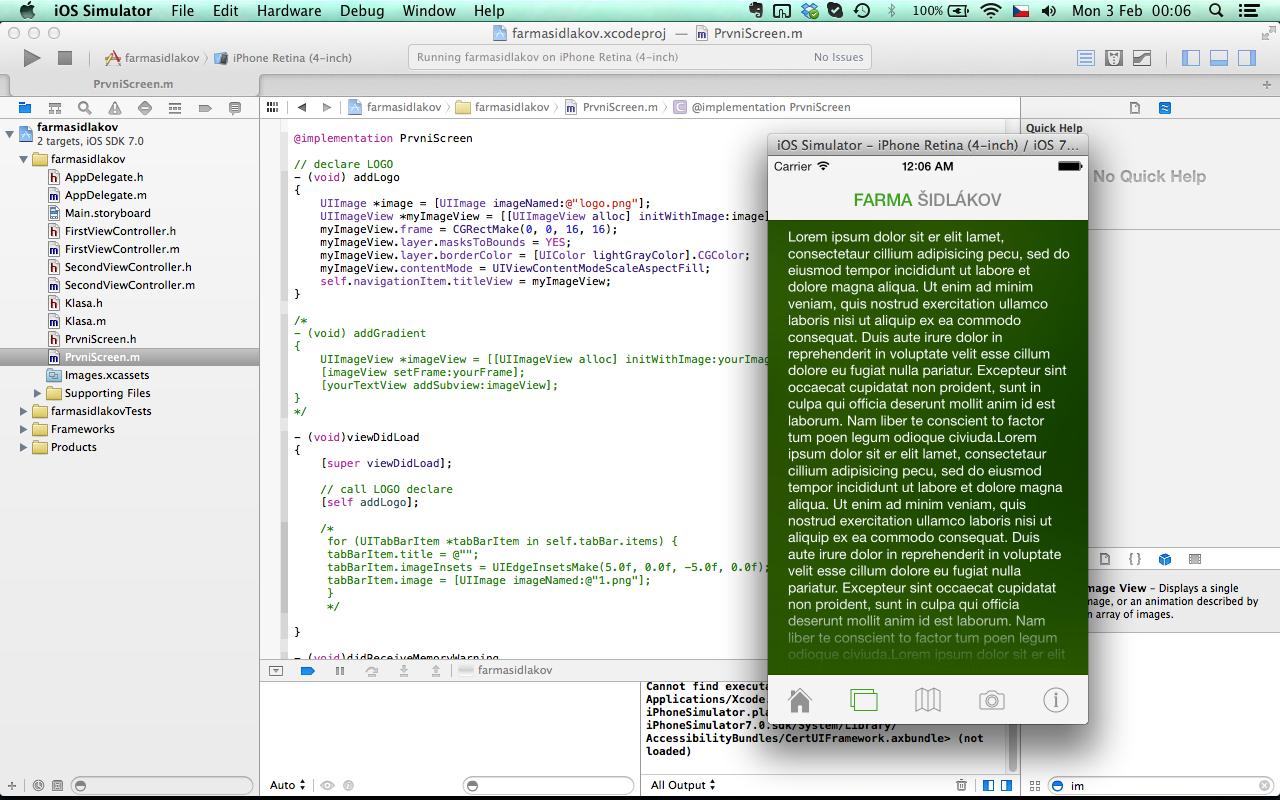Toggle the Utilities pane visibility
Image resolution: width=1280 pixels, height=800 pixels.
coord(1246,58)
